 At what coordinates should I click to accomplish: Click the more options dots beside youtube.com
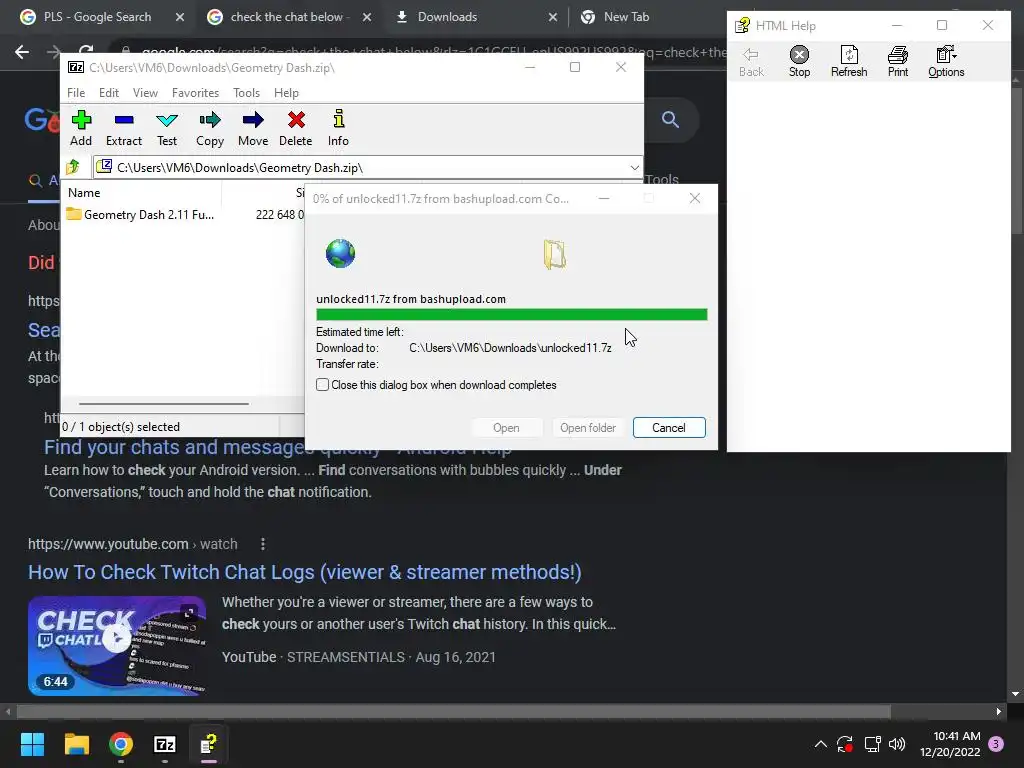click(263, 544)
